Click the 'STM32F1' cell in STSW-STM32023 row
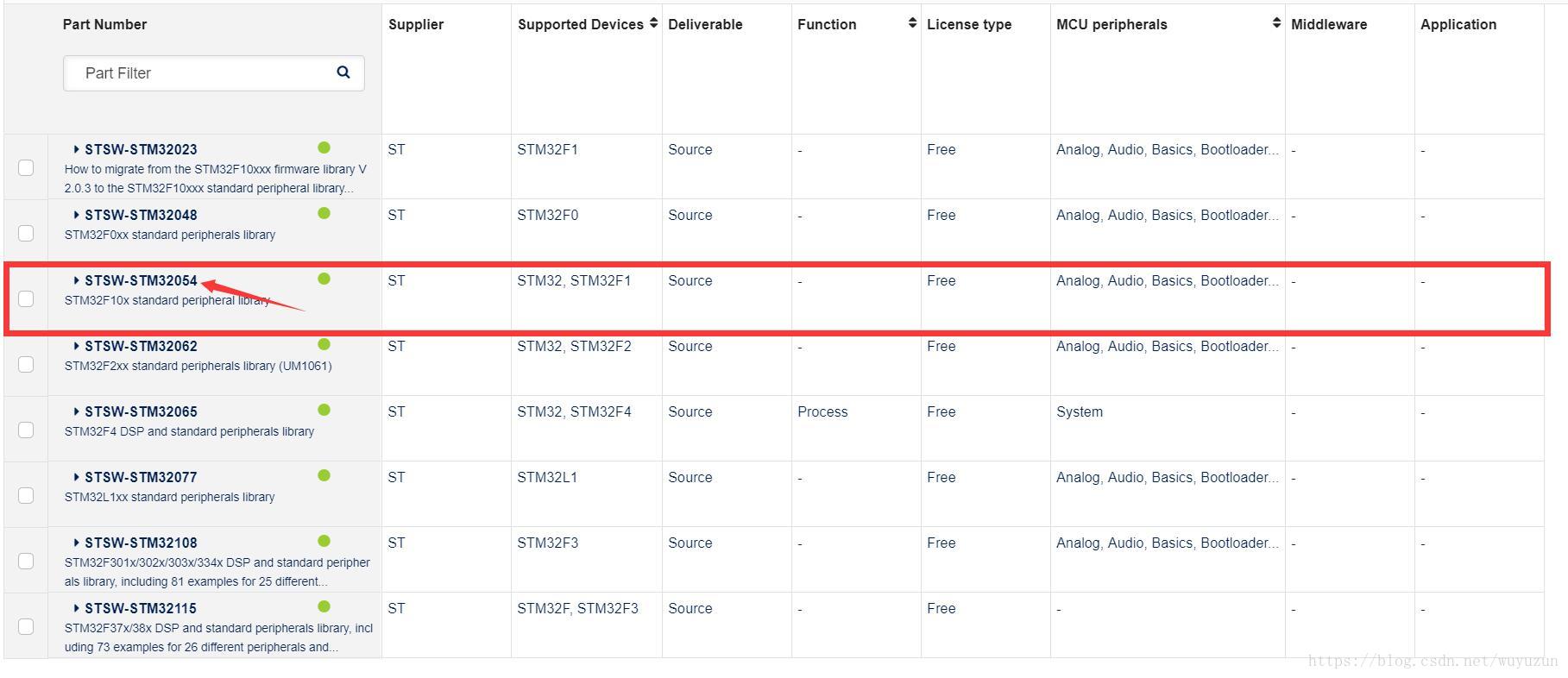1568x678 pixels. (x=547, y=149)
